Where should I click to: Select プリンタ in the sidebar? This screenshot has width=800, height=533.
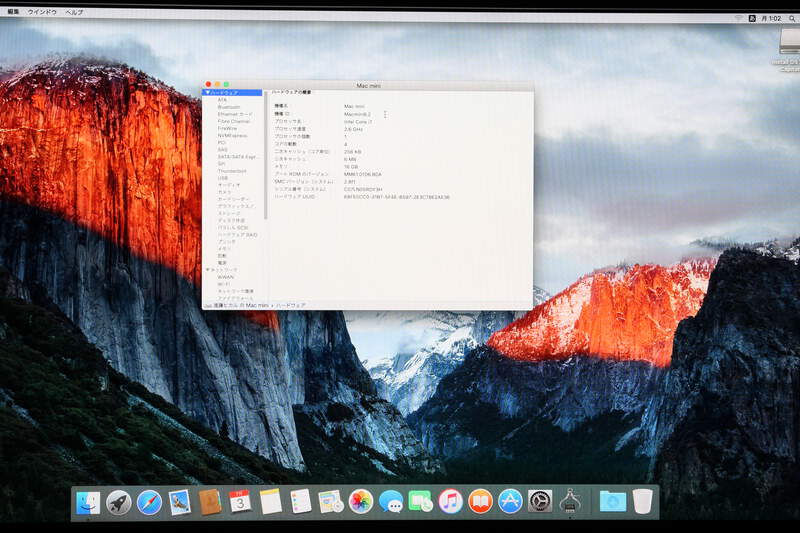click(227, 242)
